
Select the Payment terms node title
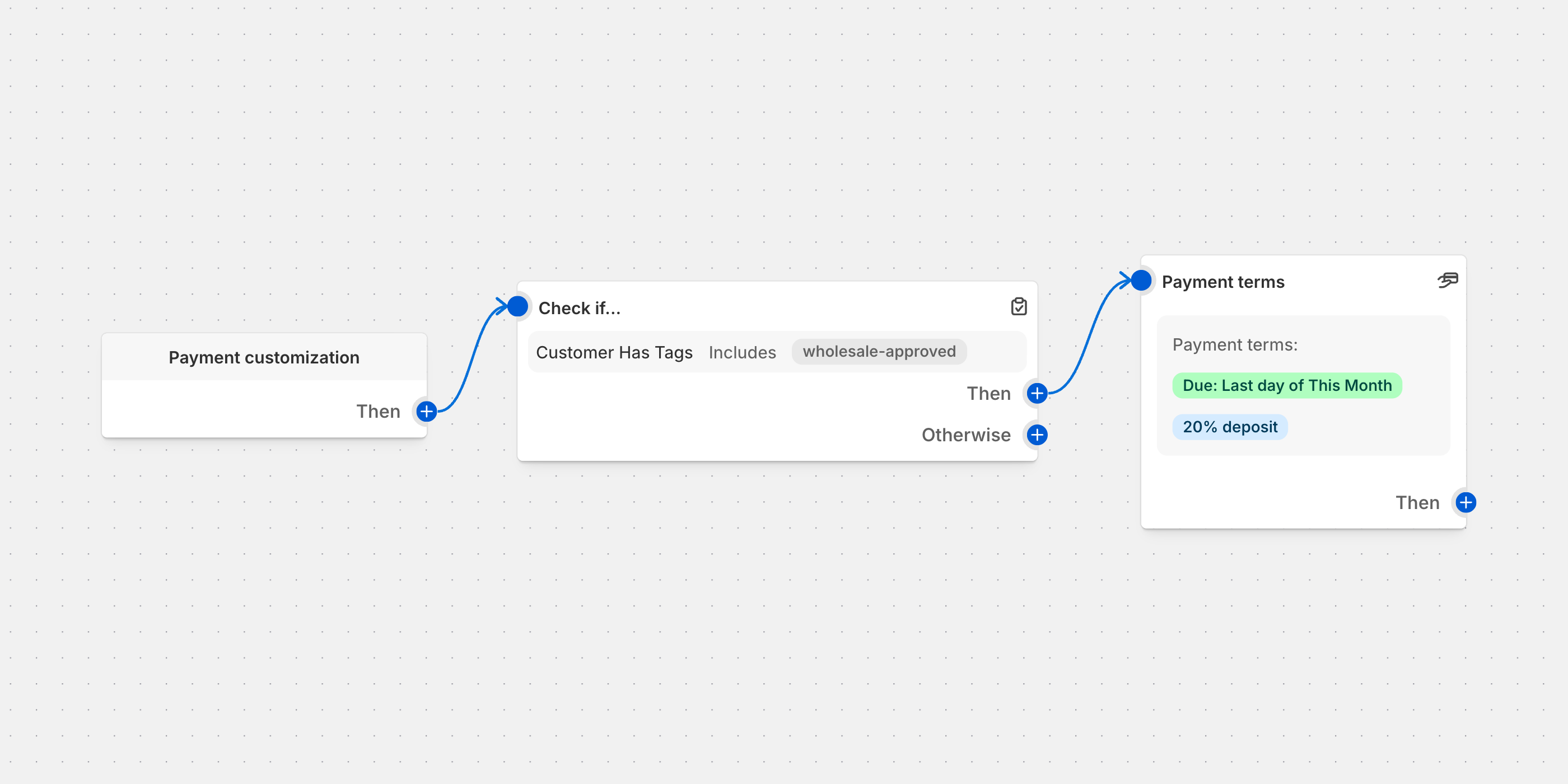[x=1223, y=282]
